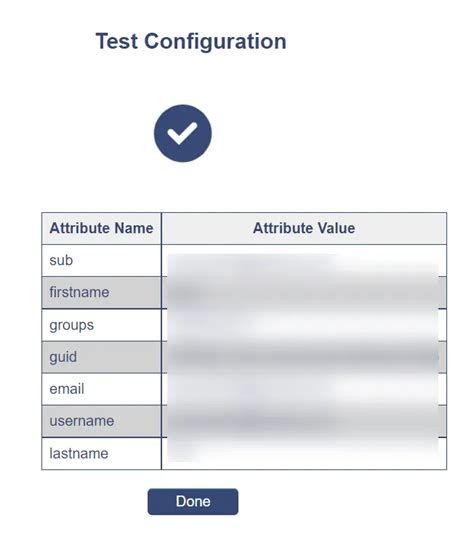Select the username attribute name cell

pos(101,421)
